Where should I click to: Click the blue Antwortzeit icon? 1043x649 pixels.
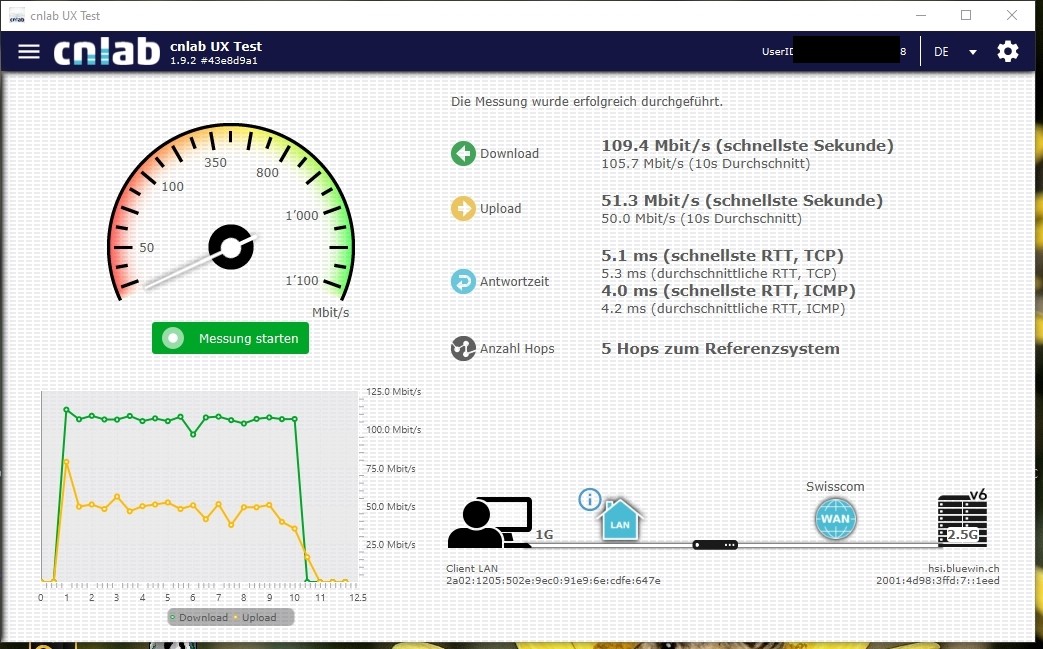pyautogui.click(x=463, y=282)
